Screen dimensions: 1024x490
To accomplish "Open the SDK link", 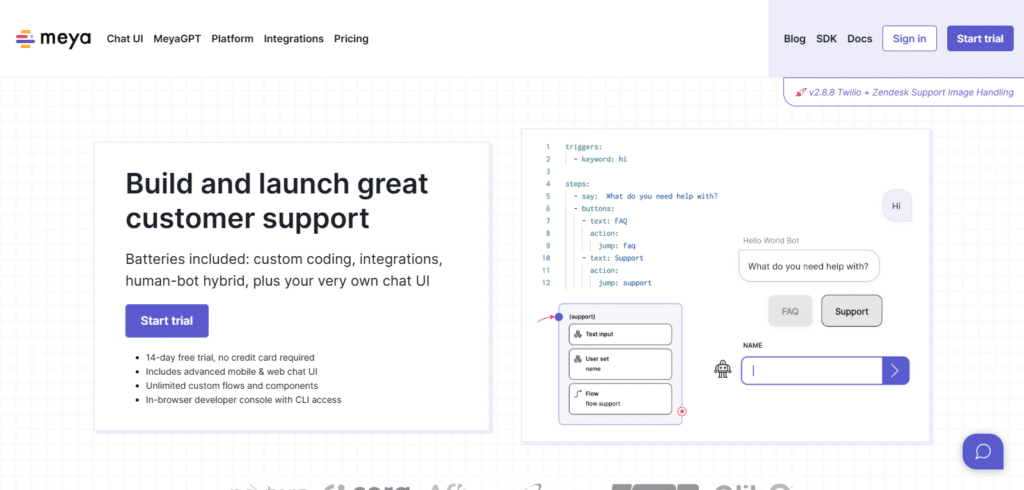I will click(826, 39).
